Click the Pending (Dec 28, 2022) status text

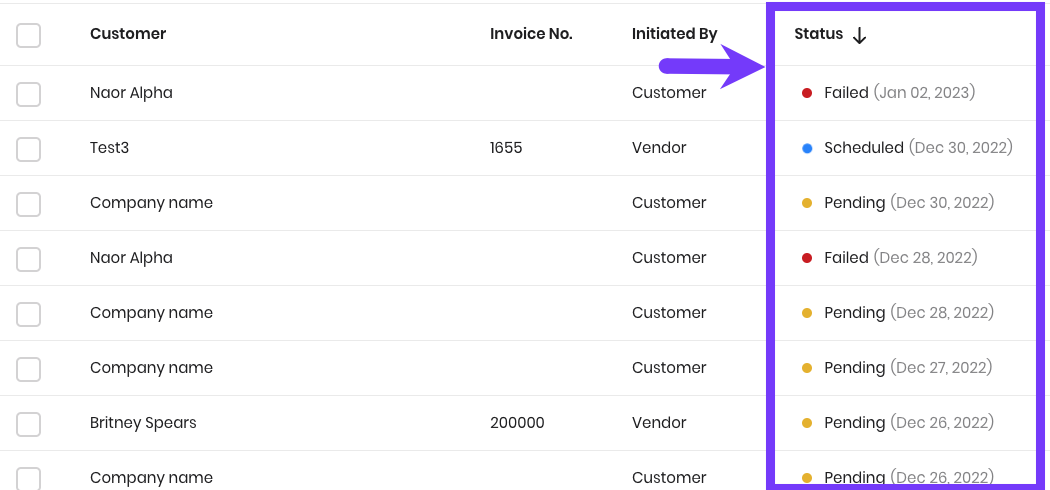[x=909, y=313]
